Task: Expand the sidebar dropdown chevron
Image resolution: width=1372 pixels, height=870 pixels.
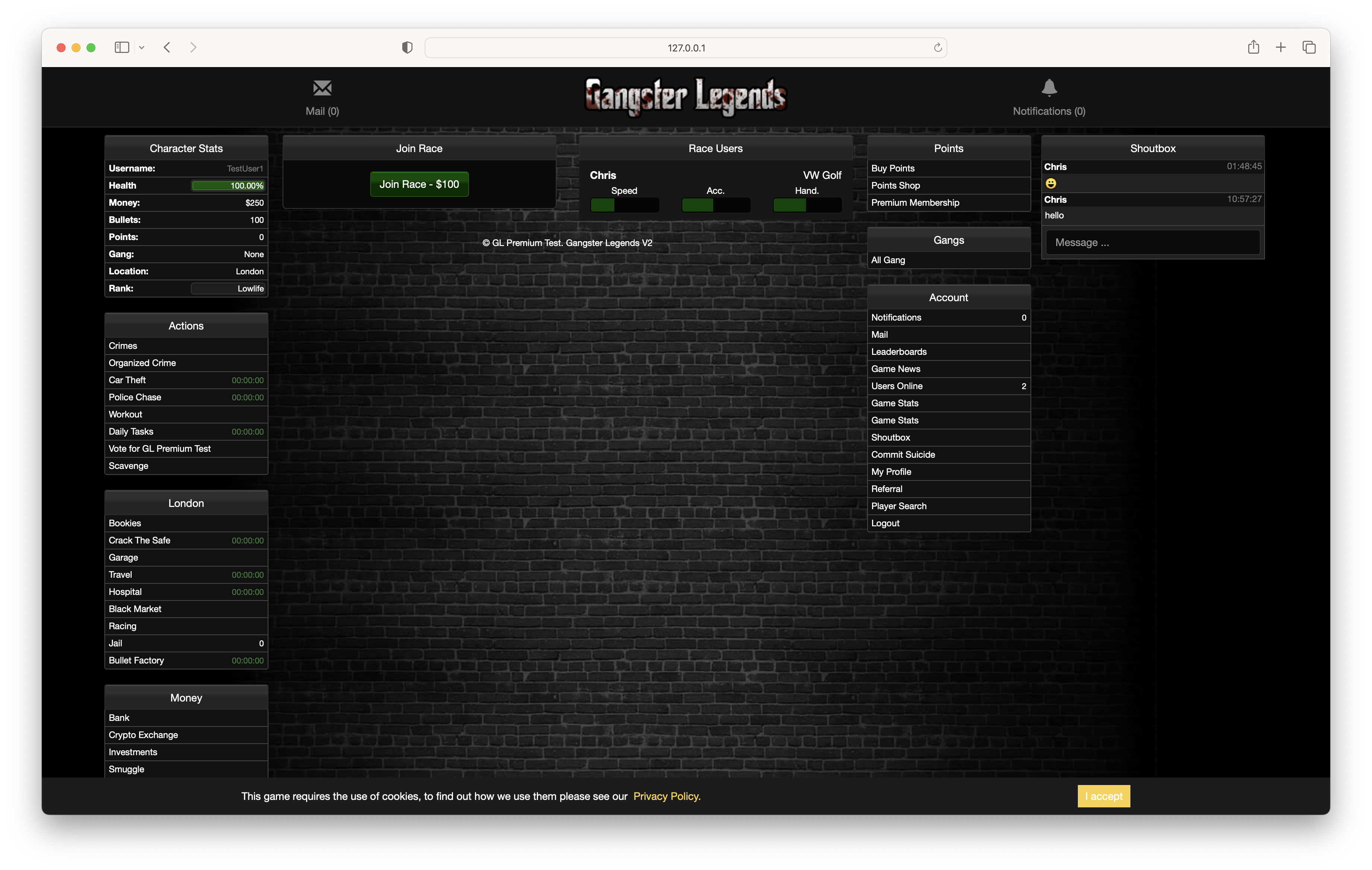Action: (142, 47)
